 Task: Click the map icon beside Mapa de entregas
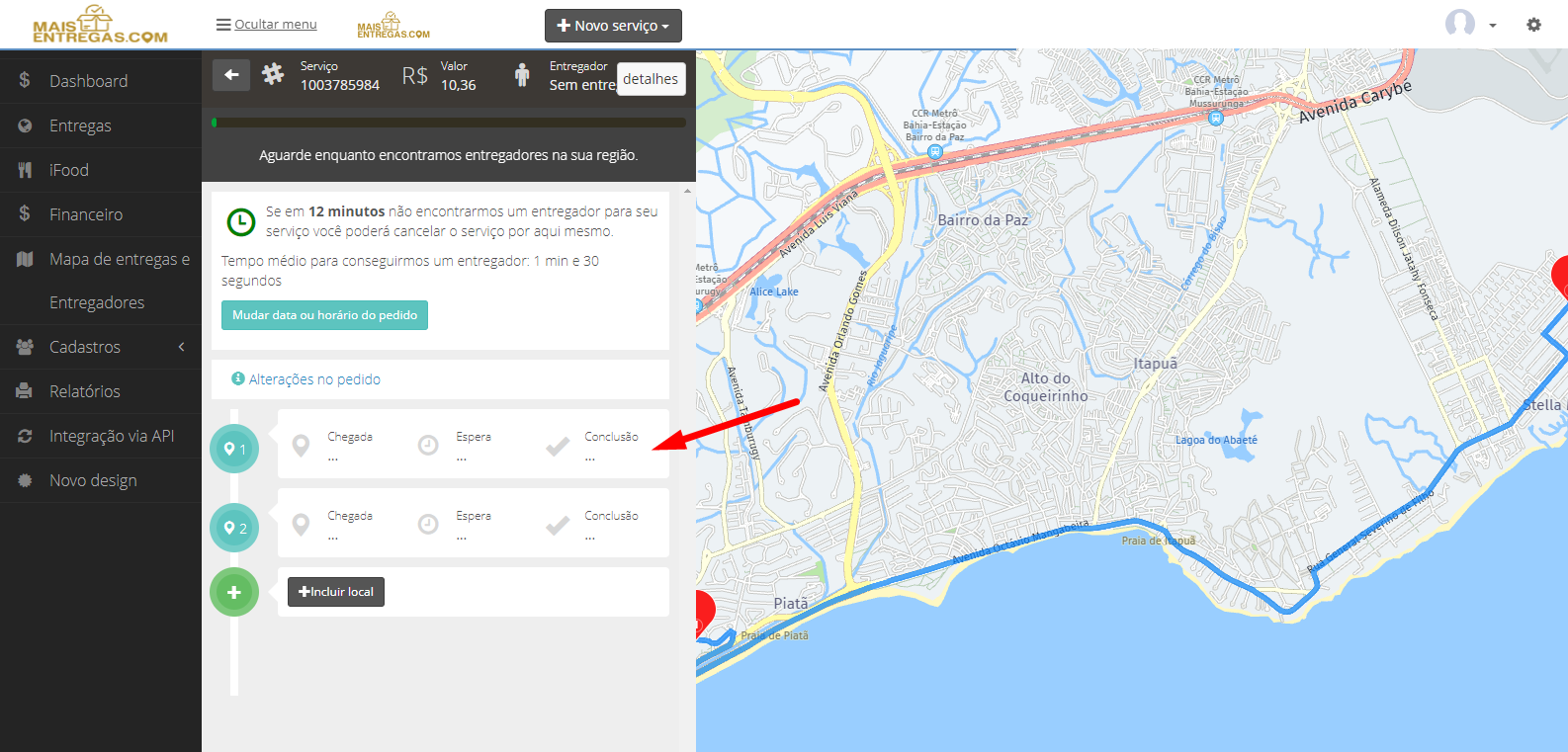point(25,259)
